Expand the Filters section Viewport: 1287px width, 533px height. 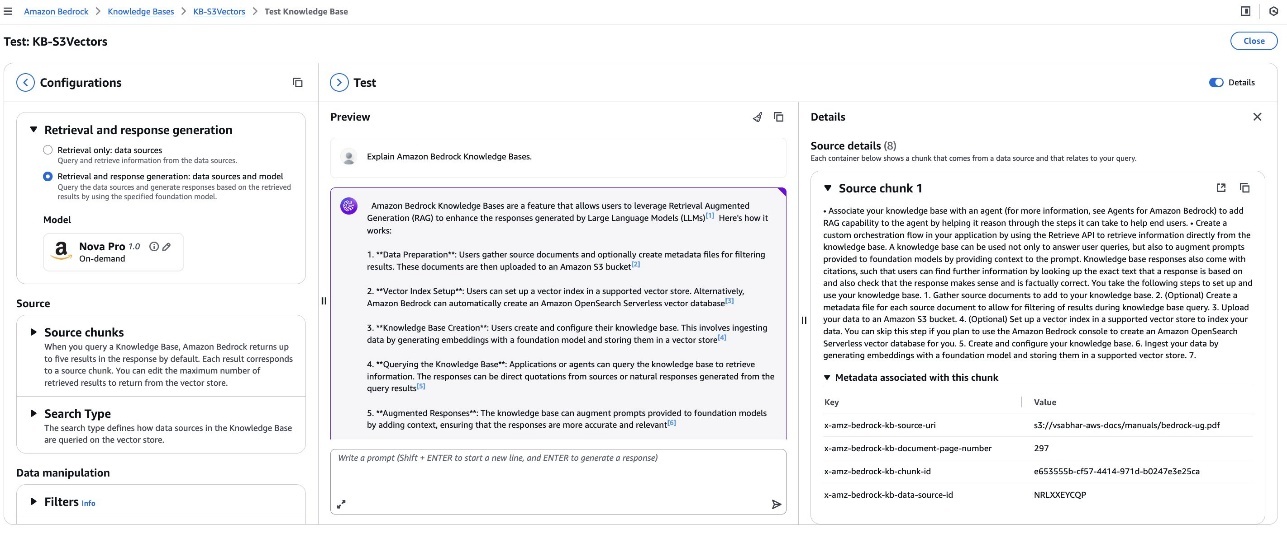(x=33, y=502)
